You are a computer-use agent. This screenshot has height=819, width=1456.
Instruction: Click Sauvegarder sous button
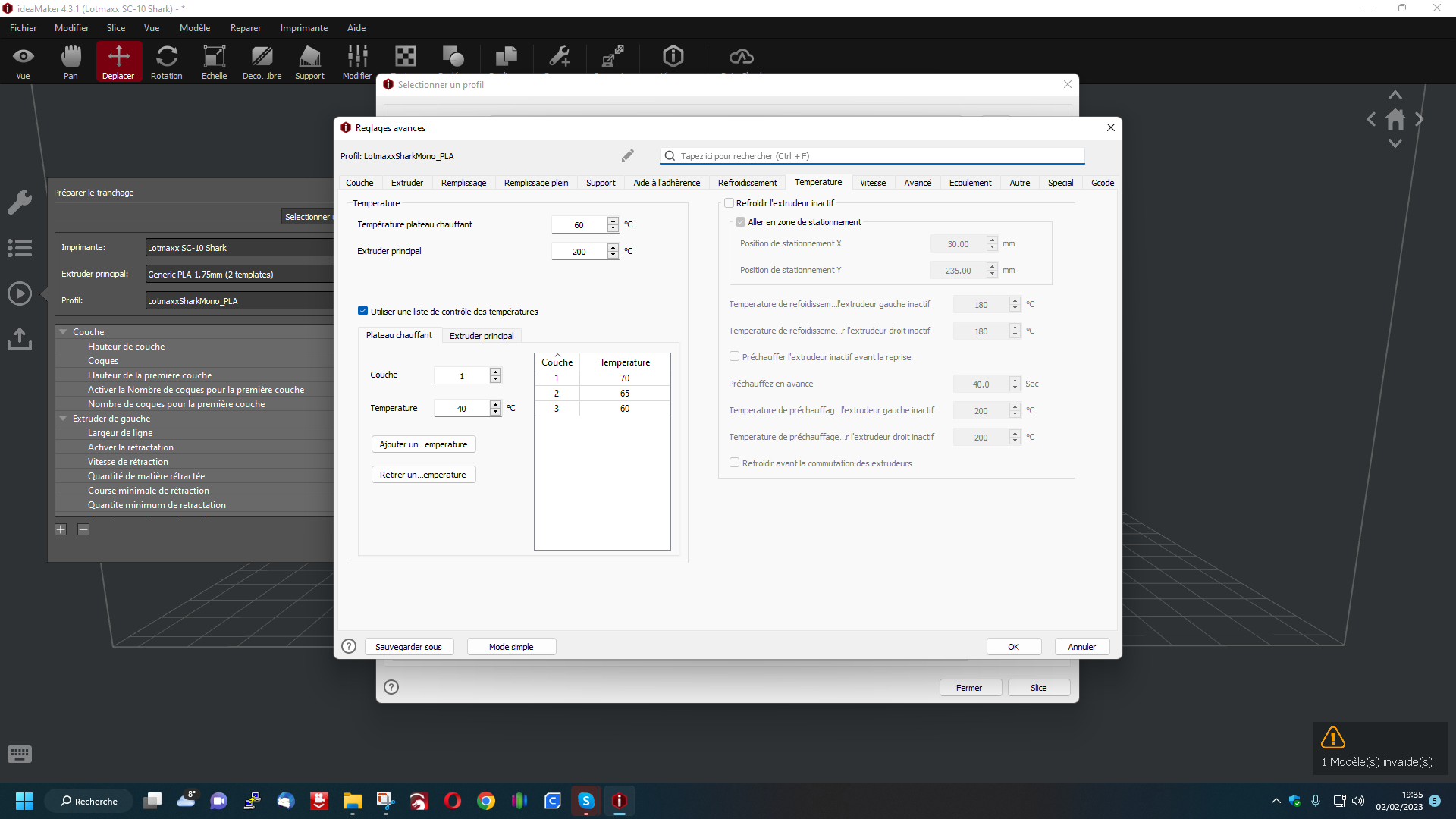(409, 647)
